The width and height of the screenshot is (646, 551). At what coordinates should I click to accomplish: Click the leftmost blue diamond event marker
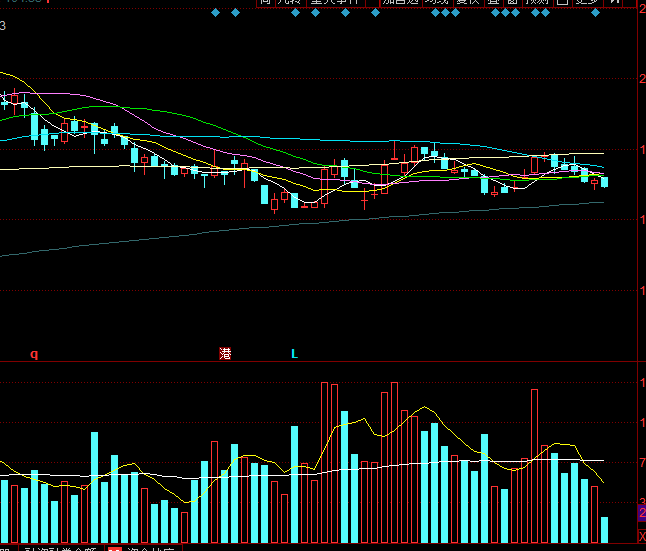215,13
